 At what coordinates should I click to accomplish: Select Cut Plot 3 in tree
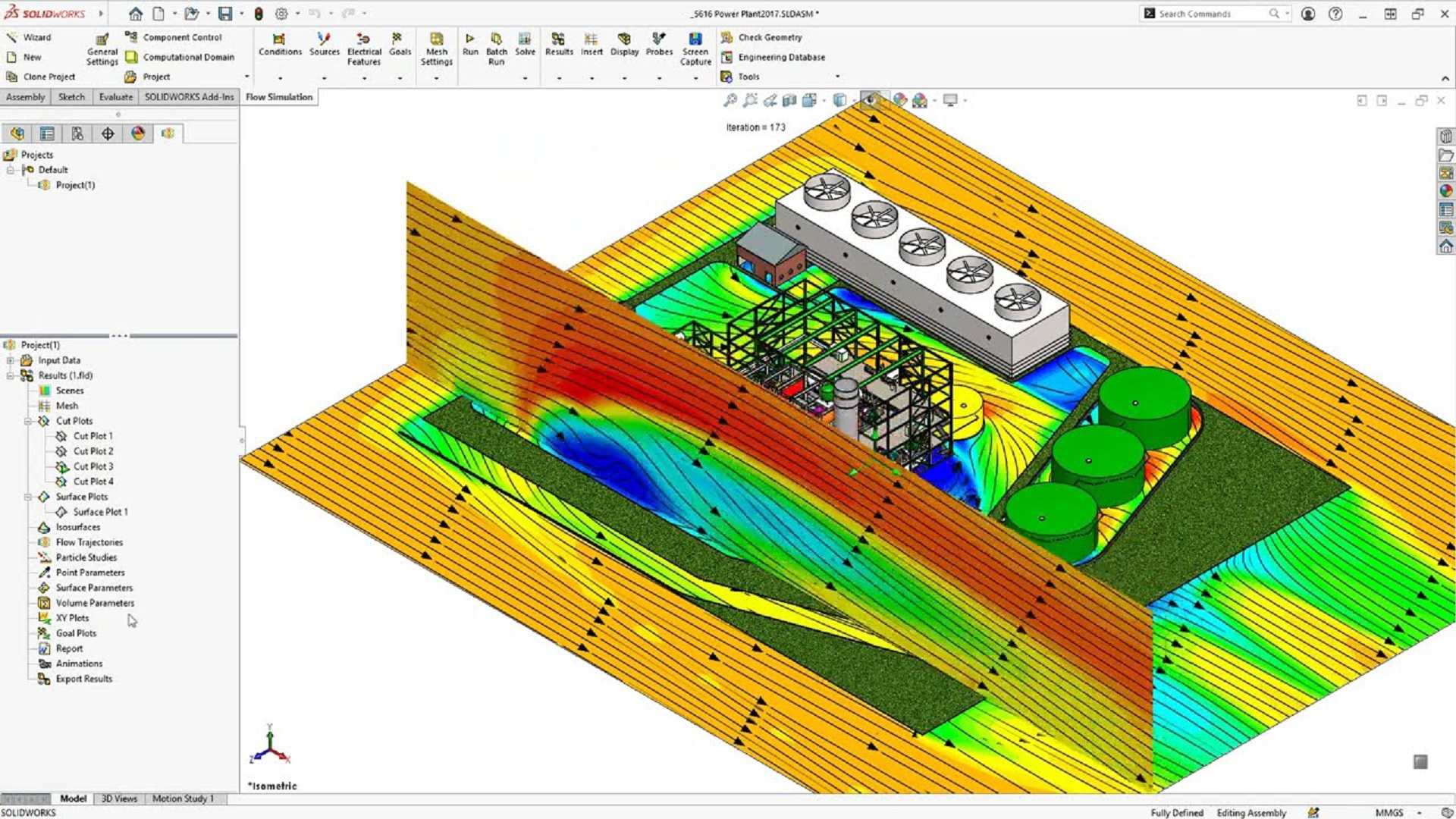[93, 466]
